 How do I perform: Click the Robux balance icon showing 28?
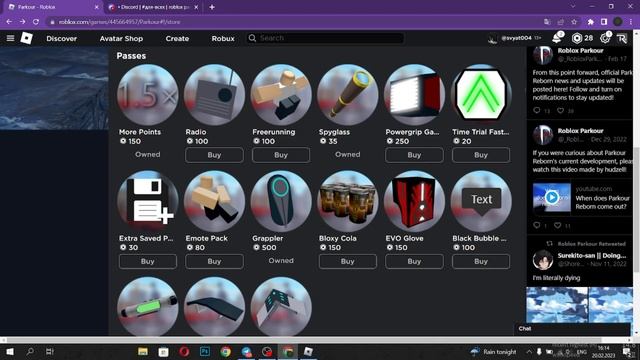tap(577, 38)
